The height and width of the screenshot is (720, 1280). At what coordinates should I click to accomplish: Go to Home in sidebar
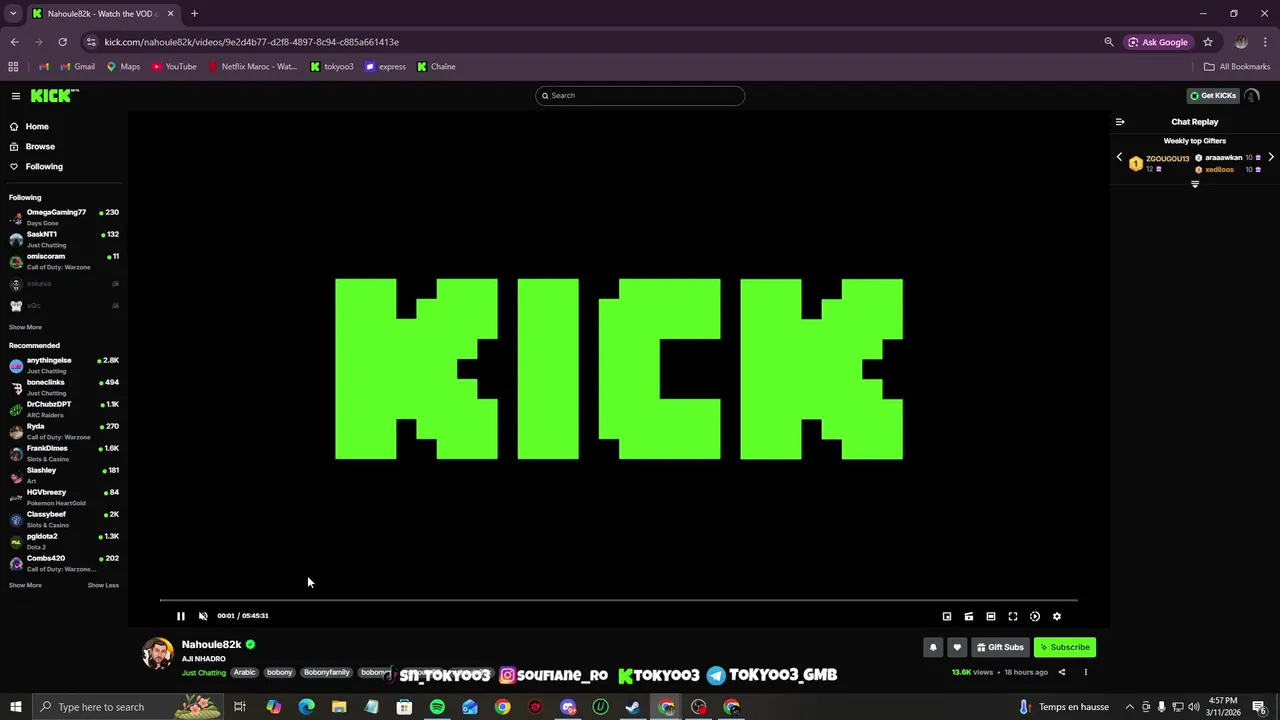point(37,127)
